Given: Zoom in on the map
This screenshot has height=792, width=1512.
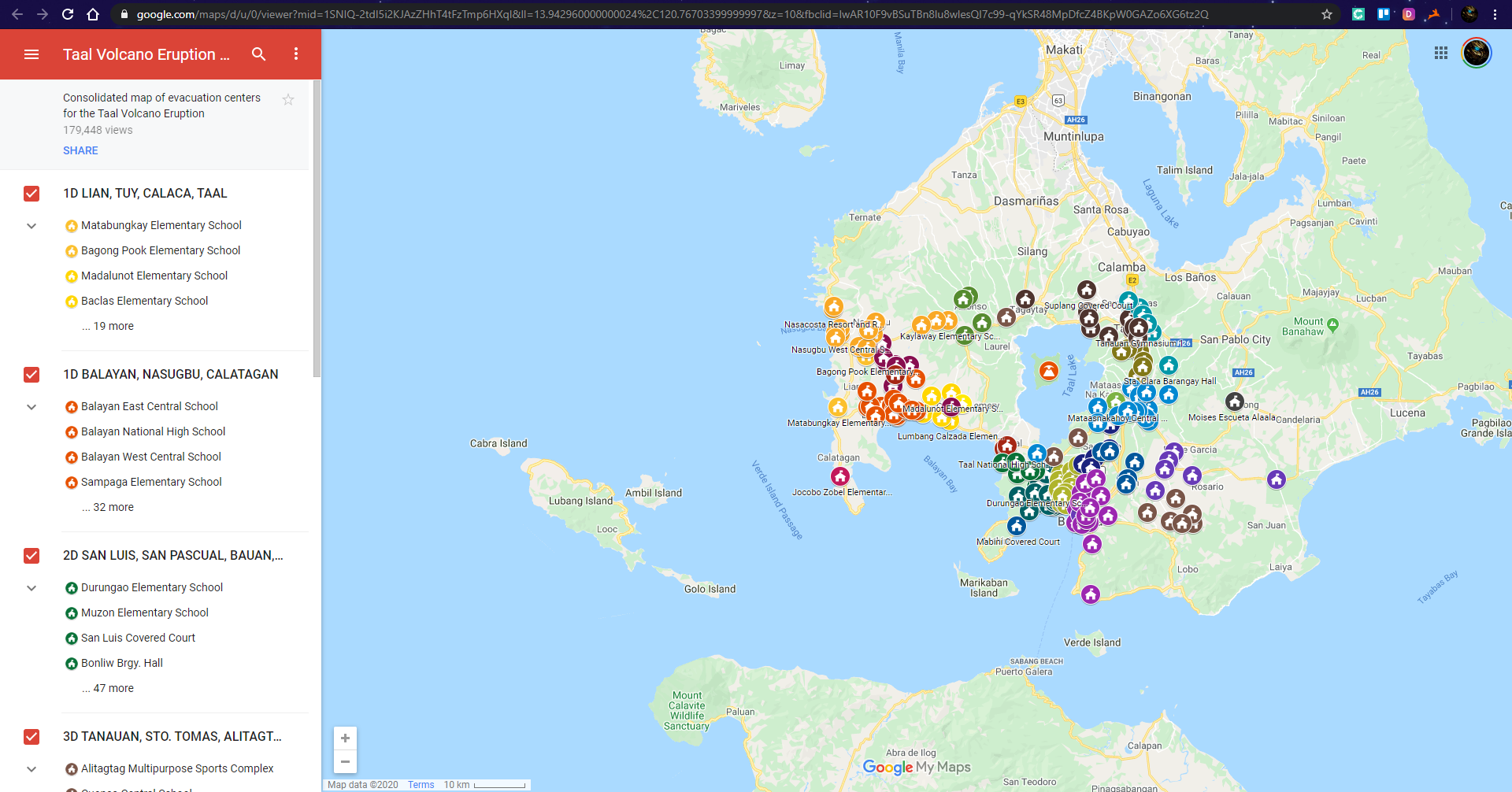Looking at the screenshot, I should (345, 738).
